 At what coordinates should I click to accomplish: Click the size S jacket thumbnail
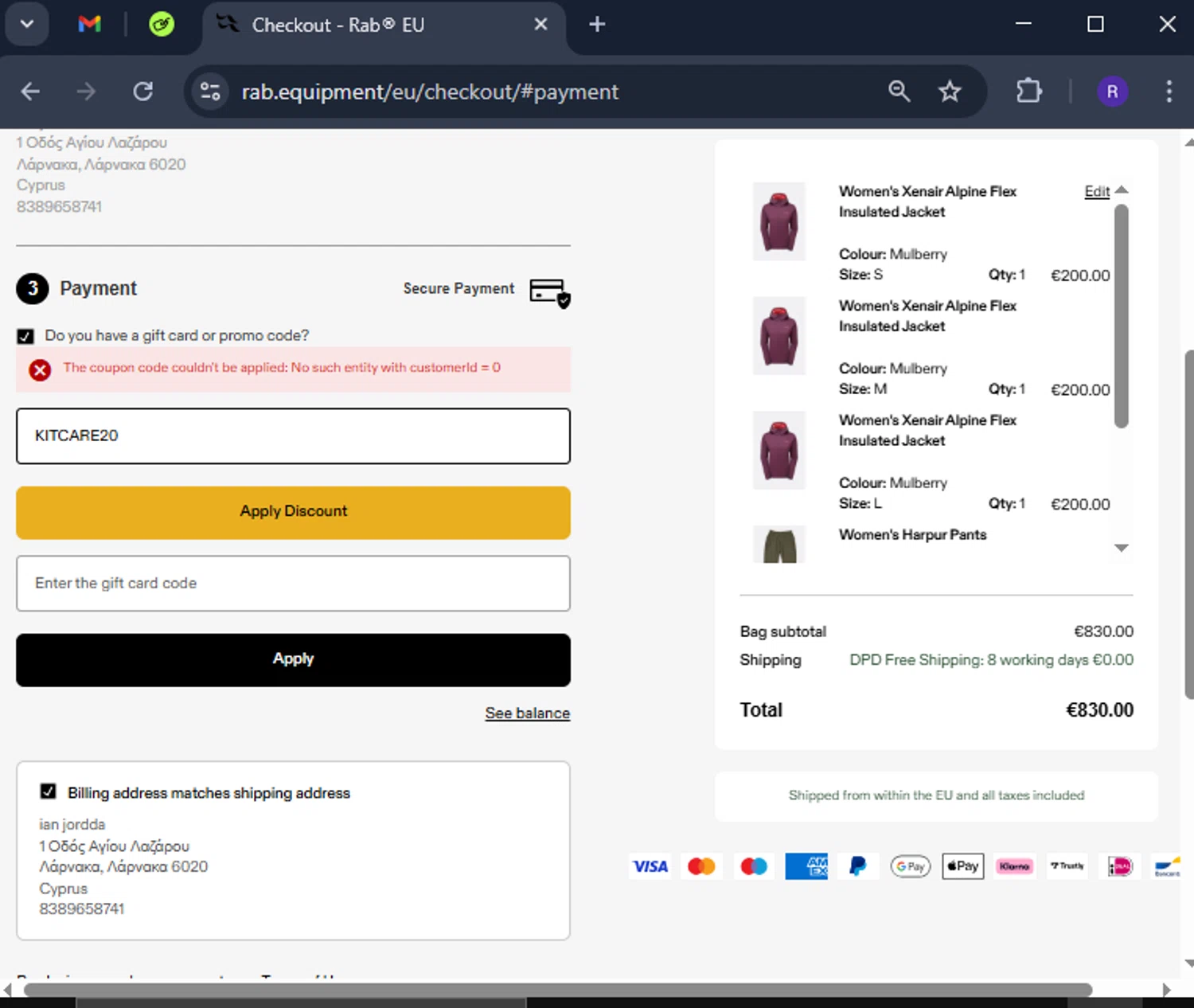coord(779,221)
